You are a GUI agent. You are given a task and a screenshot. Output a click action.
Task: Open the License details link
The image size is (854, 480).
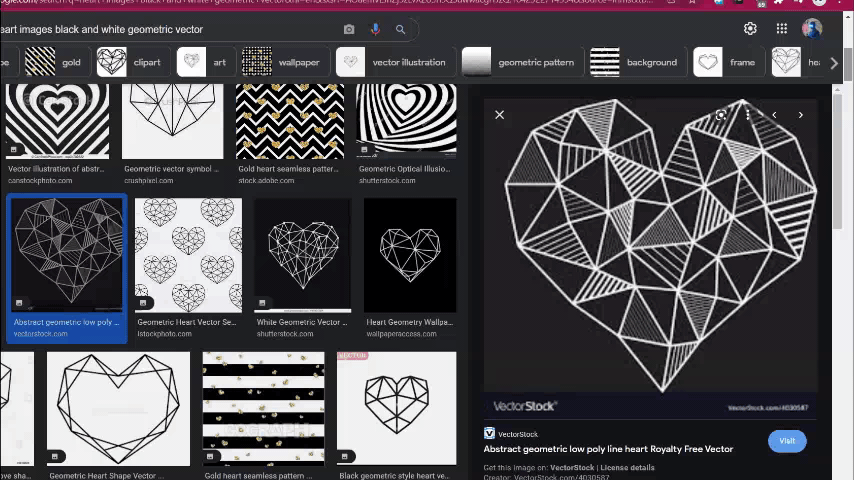pos(627,467)
